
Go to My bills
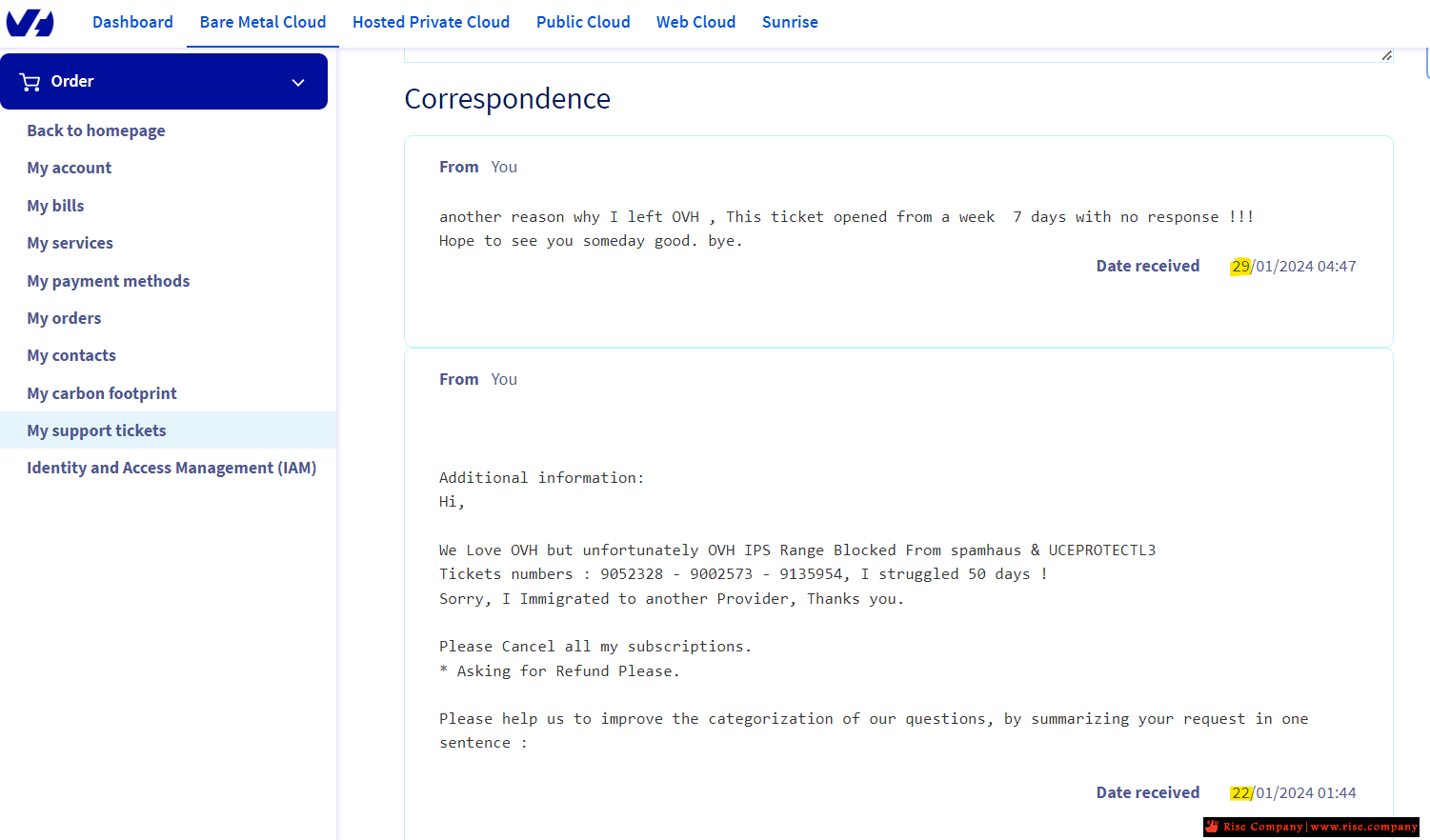click(x=55, y=206)
